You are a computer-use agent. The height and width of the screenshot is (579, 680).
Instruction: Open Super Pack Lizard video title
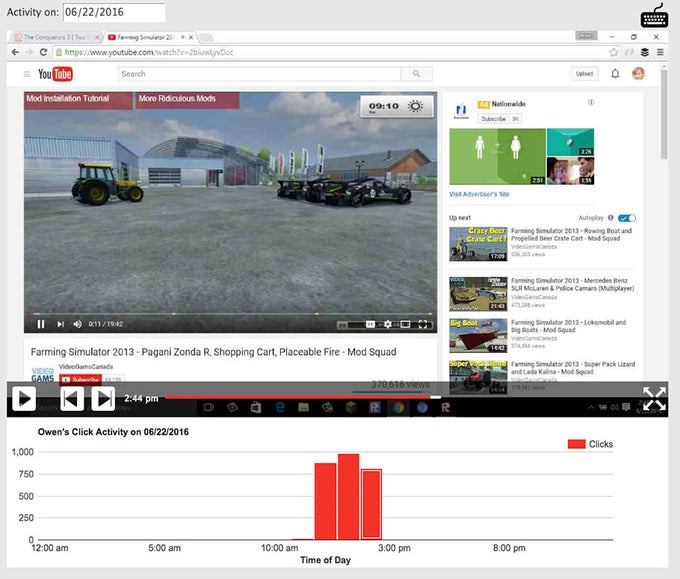pos(573,368)
